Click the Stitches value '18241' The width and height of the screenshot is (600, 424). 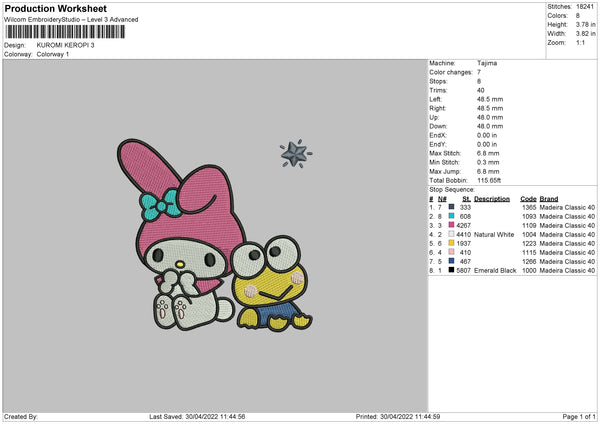tap(585, 7)
